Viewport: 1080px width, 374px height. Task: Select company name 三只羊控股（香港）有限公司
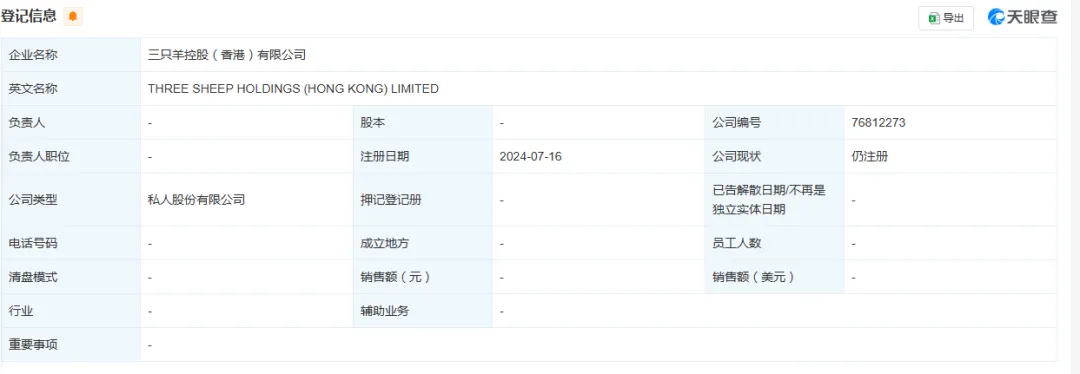(x=227, y=55)
